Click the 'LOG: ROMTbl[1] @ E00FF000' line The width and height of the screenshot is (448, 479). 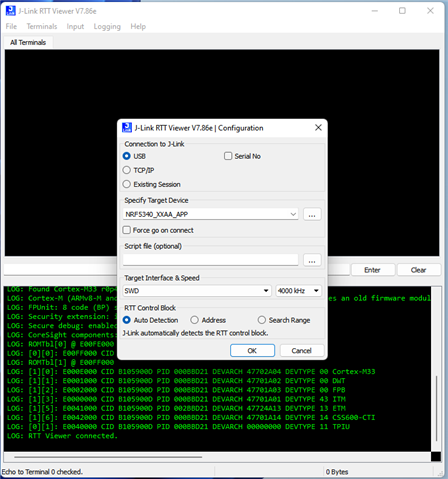(60, 362)
